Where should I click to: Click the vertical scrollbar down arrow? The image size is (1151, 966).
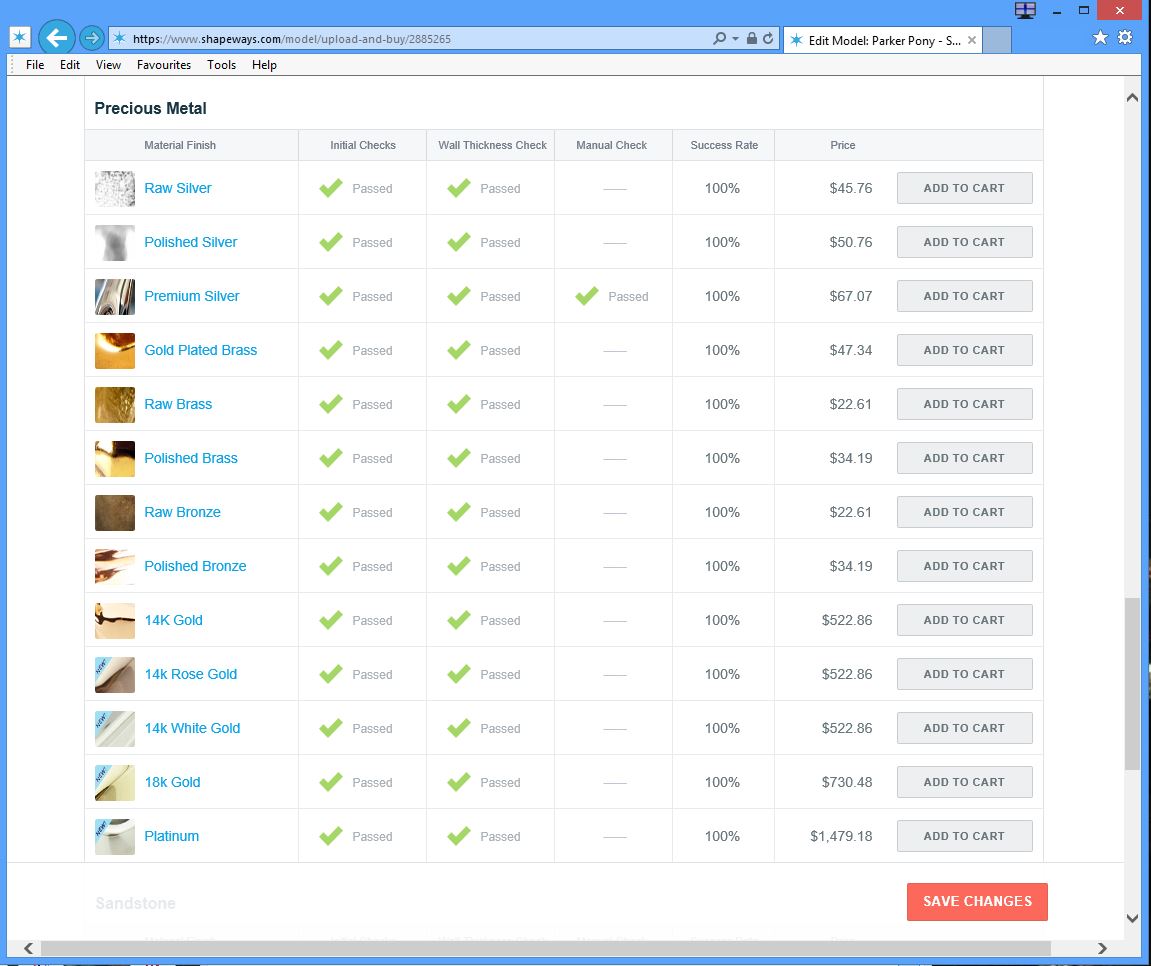(1132, 918)
